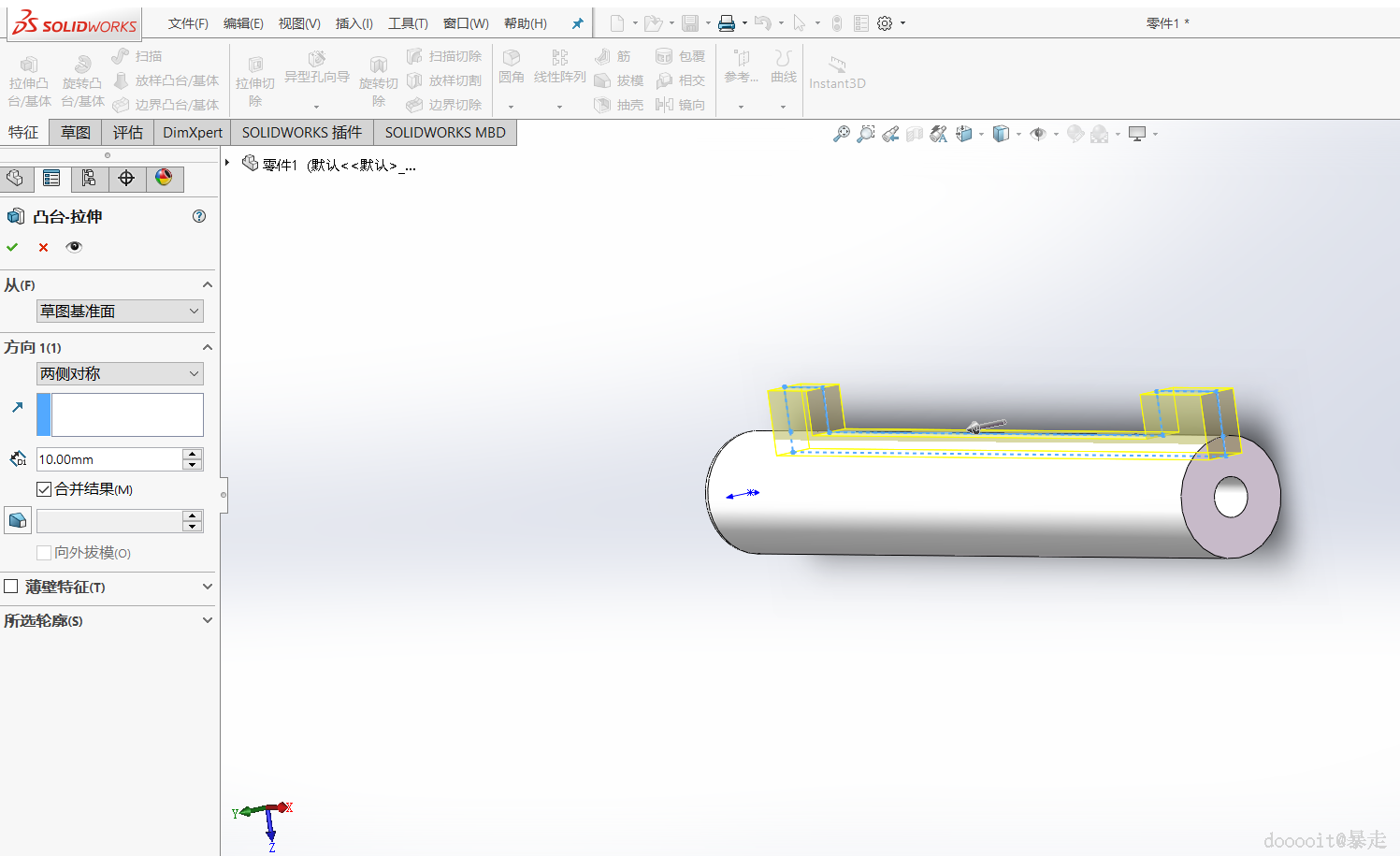Click the reverse direction arrow icon
The image size is (1400, 856).
pyautogui.click(x=17, y=408)
